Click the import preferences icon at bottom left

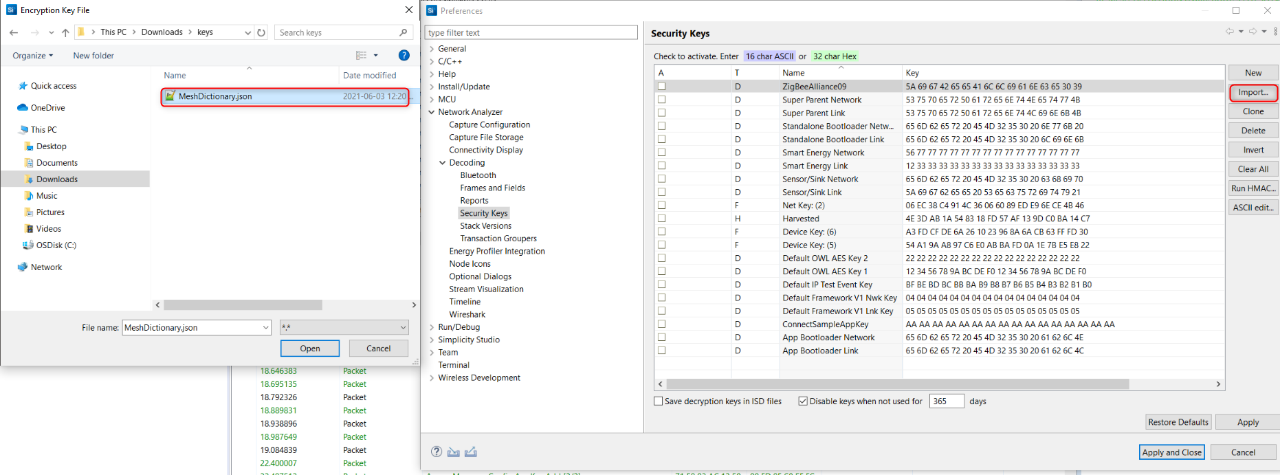(453, 452)
